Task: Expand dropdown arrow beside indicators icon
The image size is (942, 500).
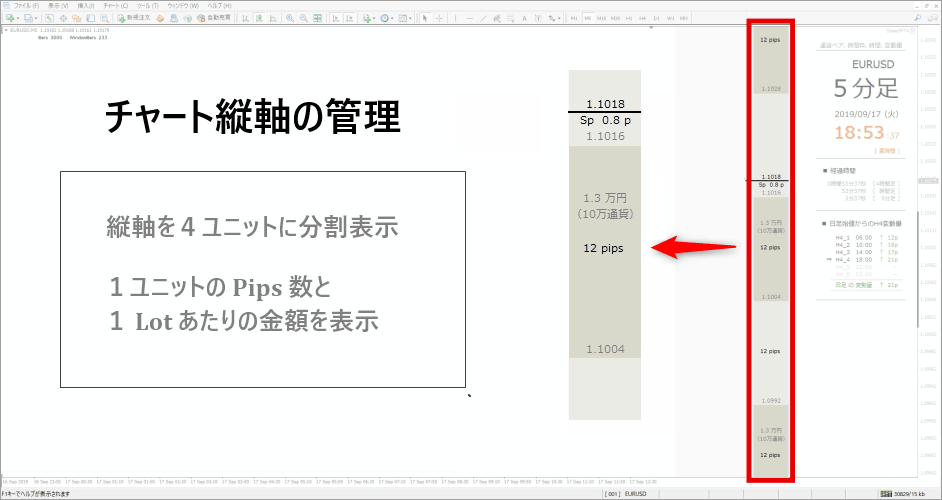Action: [x=374, y=18]
